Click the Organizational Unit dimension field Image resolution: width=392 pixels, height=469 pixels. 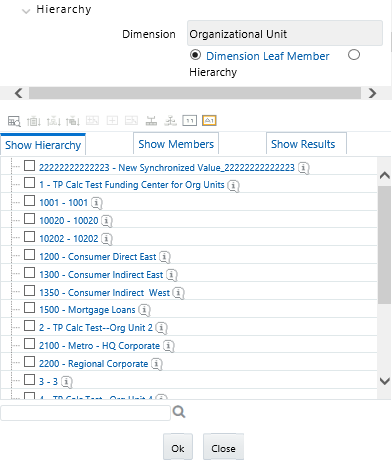285,33
